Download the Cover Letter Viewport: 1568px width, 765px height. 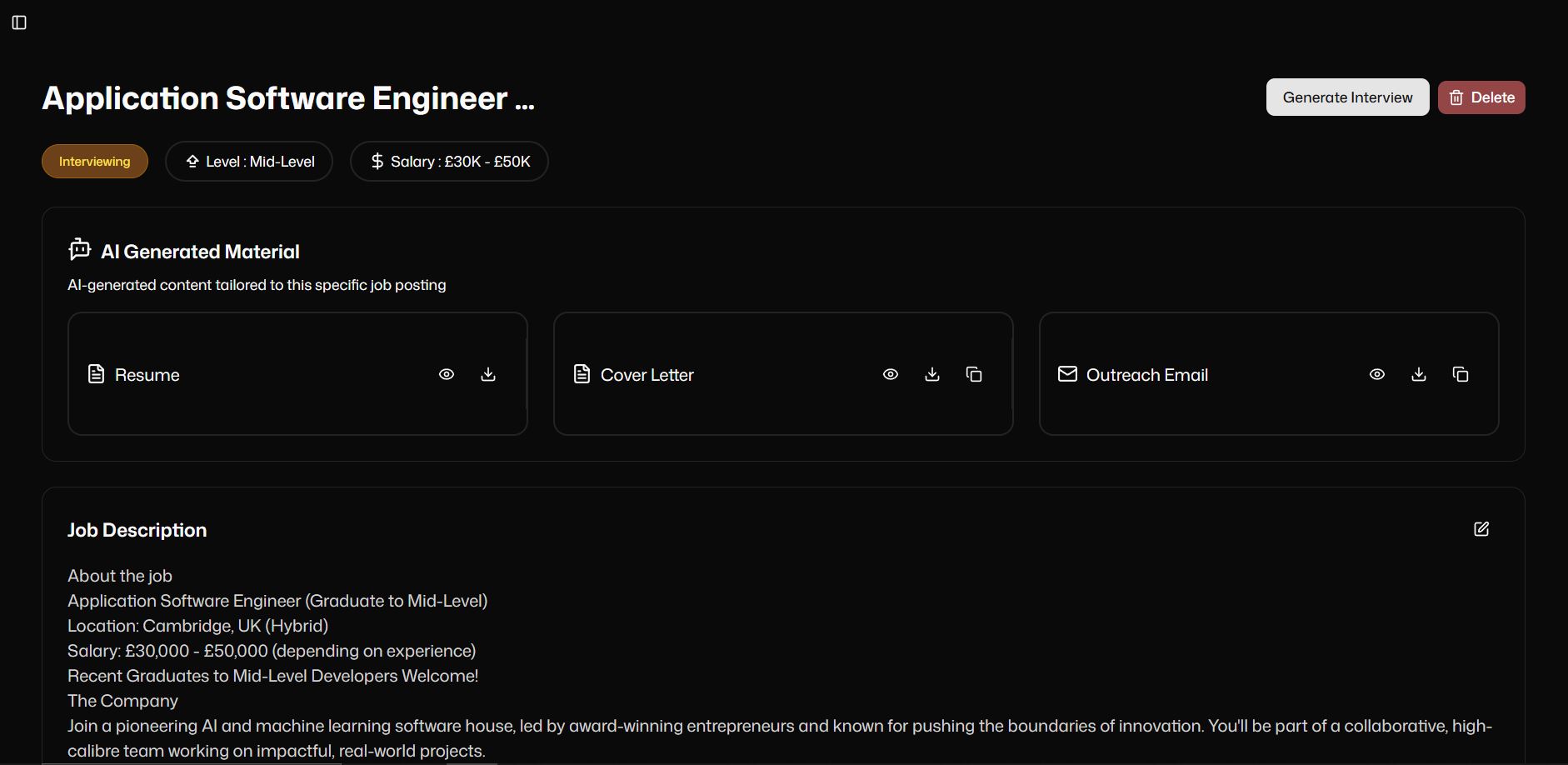tap(932, 374)
